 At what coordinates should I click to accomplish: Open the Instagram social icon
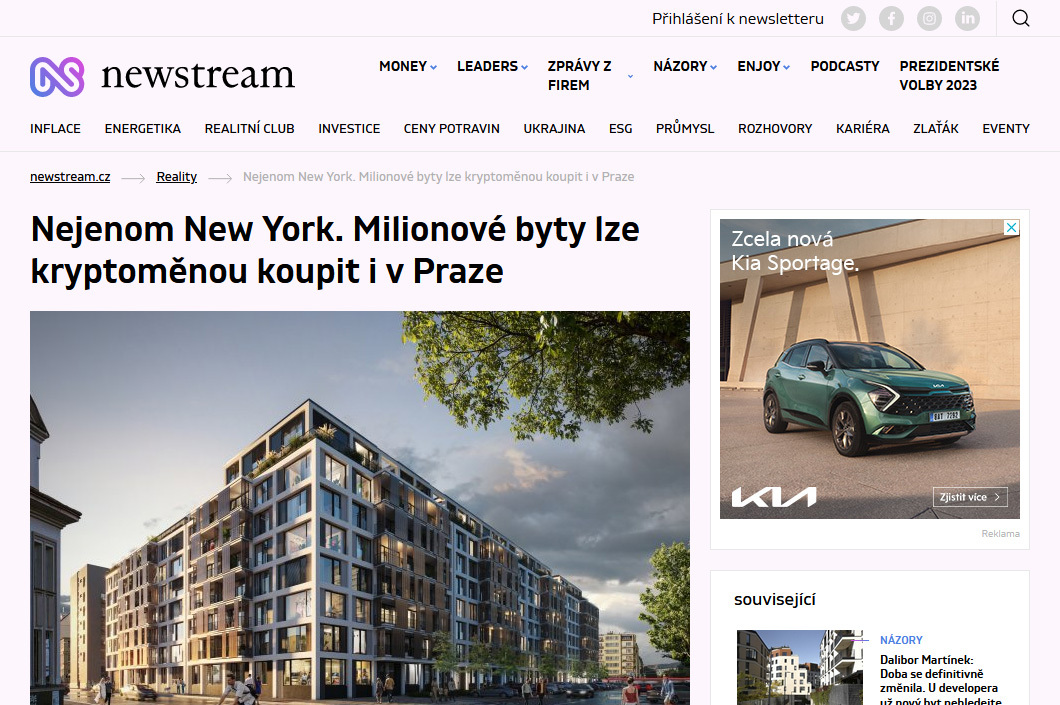929,18
